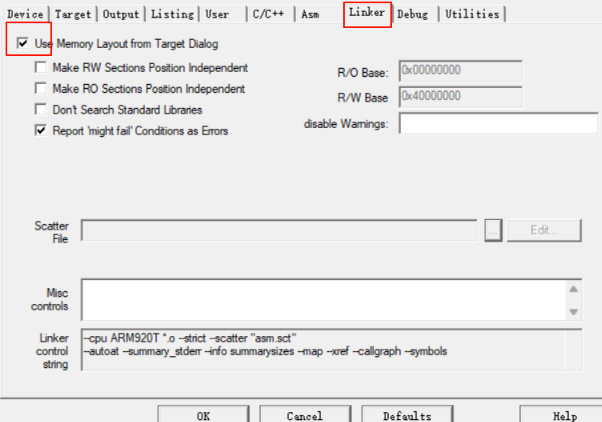Click Misc controls scroll down arrow
Viewport: 602px width, 422px height.
(x=574, y=311)
